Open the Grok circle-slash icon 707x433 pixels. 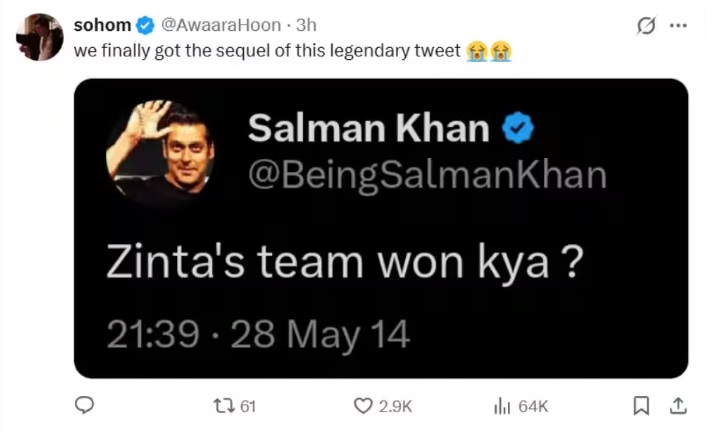point(646,25)
